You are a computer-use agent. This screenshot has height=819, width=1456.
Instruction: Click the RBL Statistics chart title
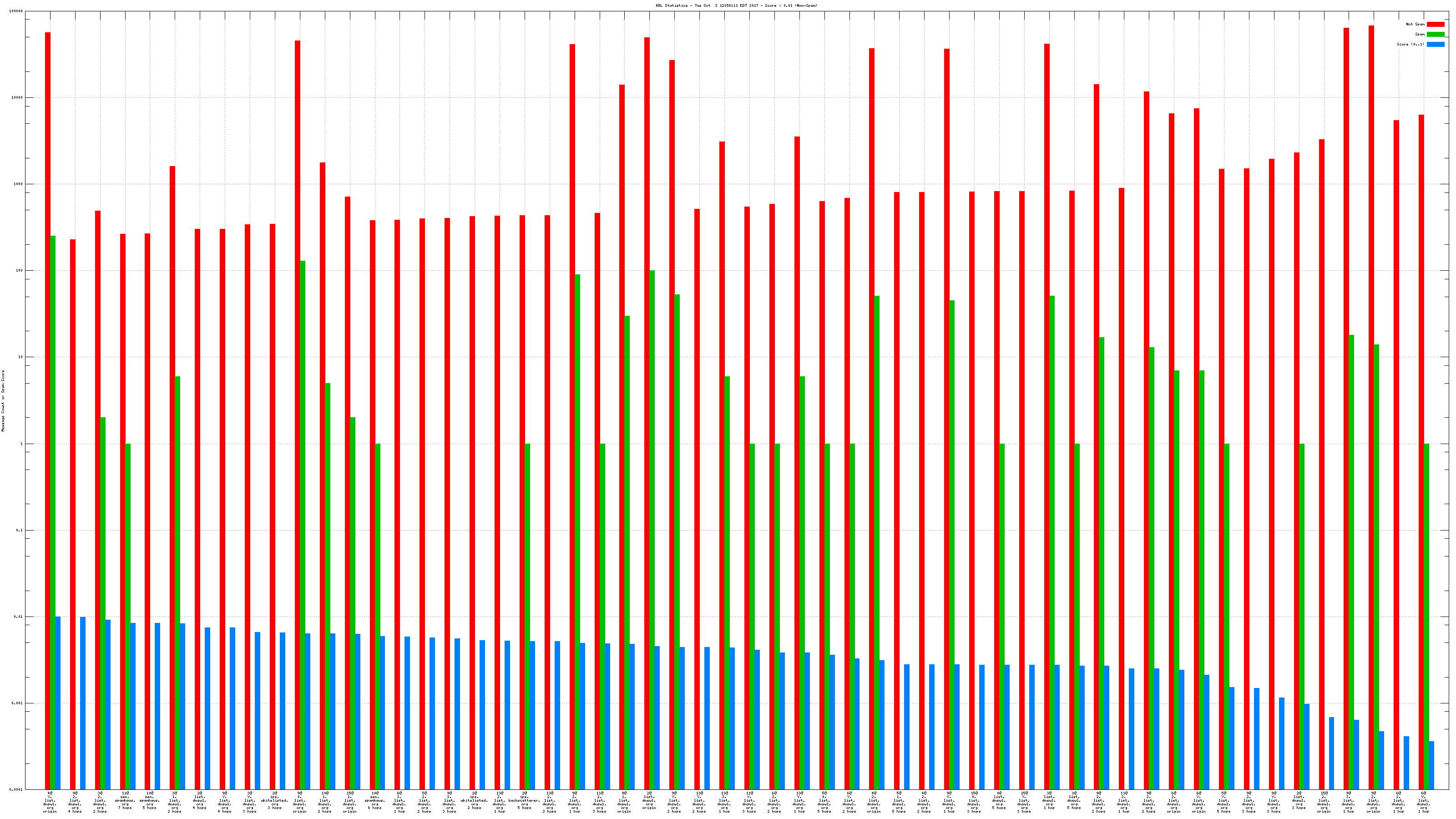736,5
